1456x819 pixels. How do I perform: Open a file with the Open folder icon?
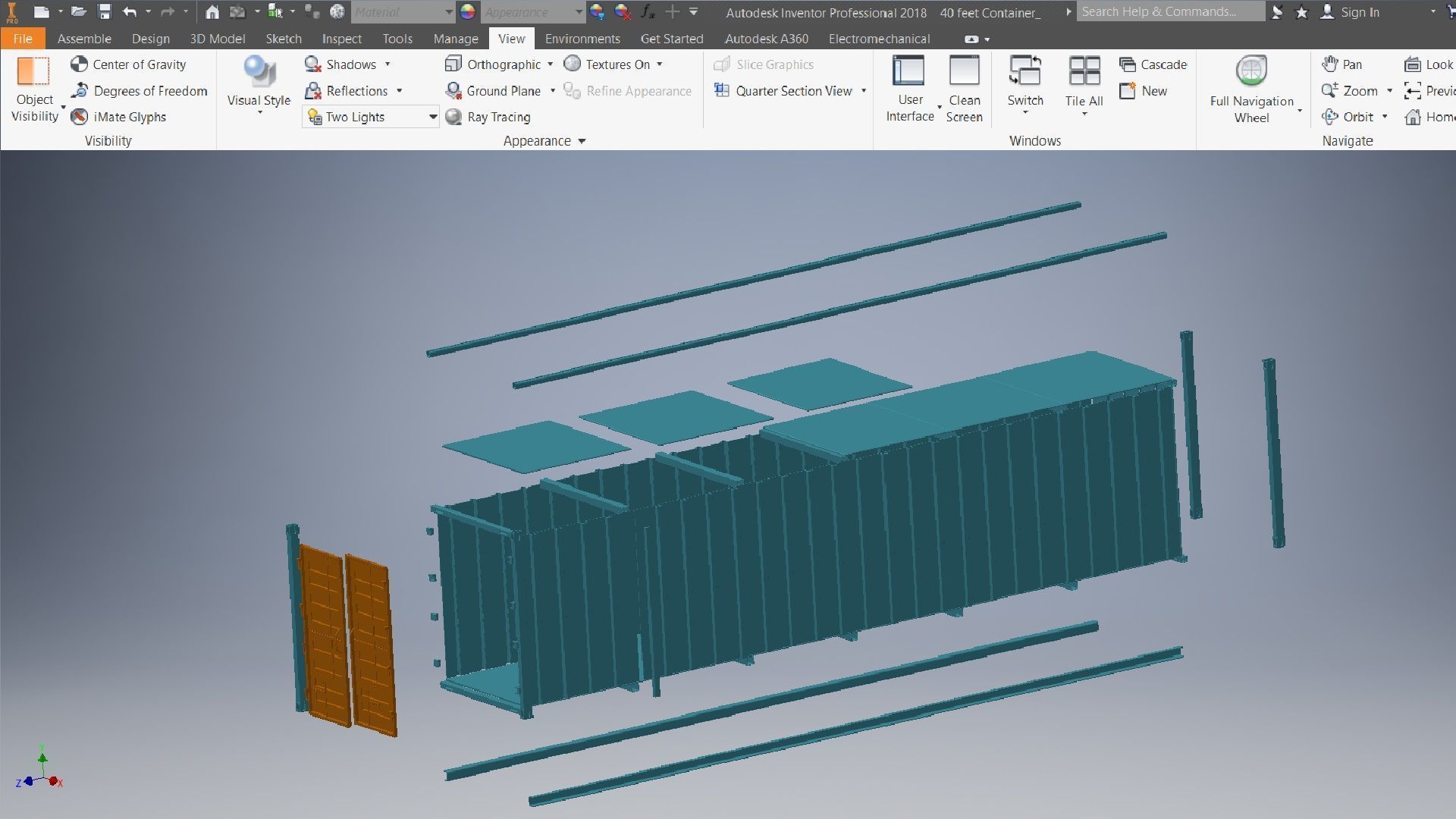(x=78, y=12)
